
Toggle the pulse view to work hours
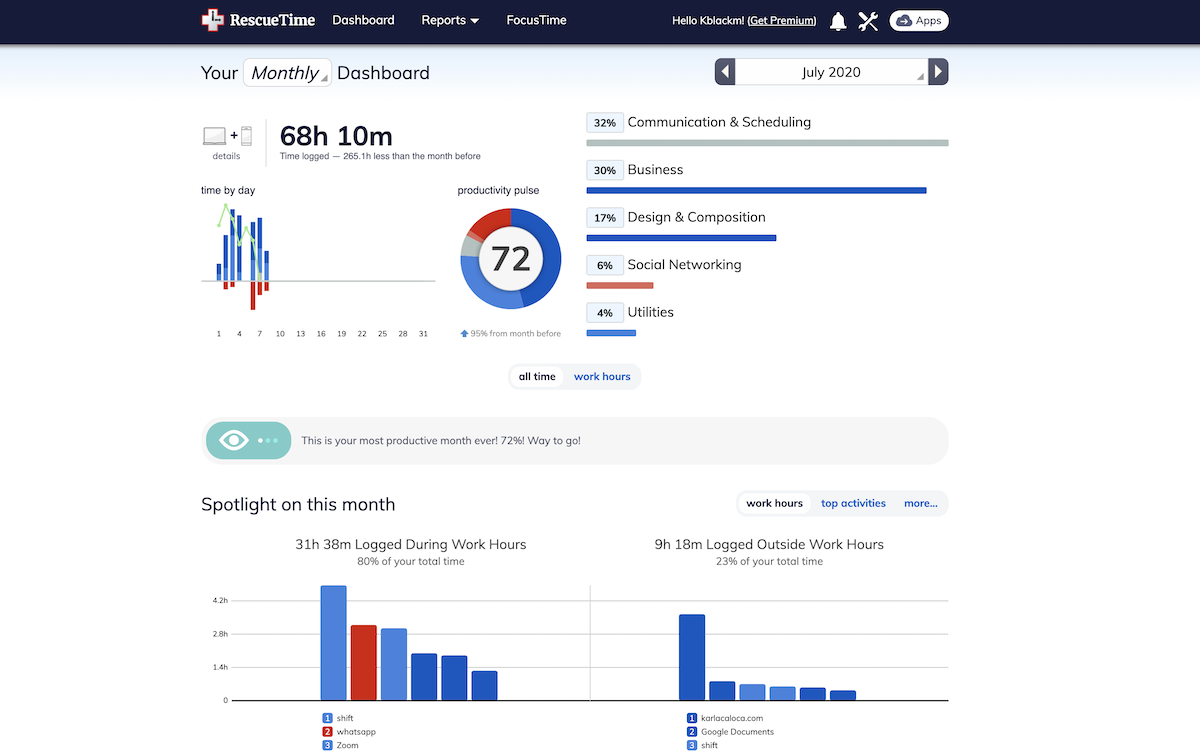tap(602, 377)
